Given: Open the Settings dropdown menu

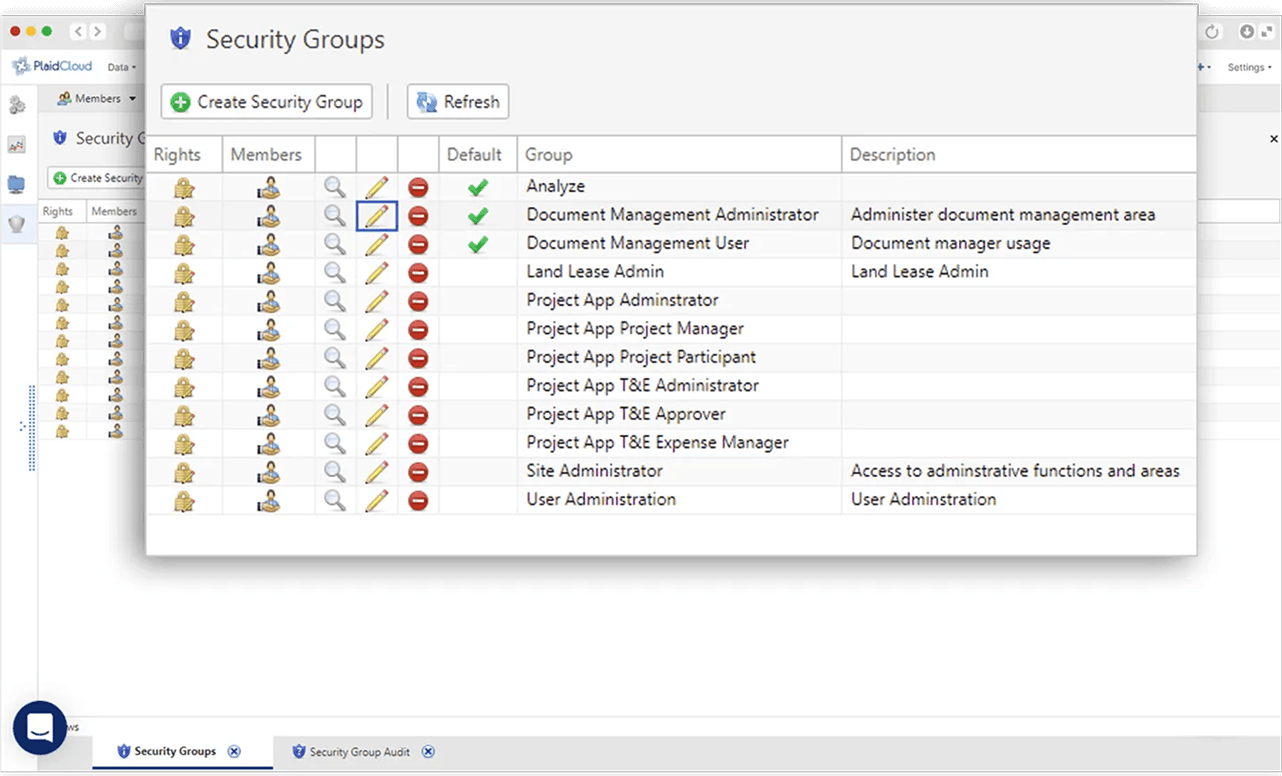Looking at the screenshot, I should click(1250, 68).
